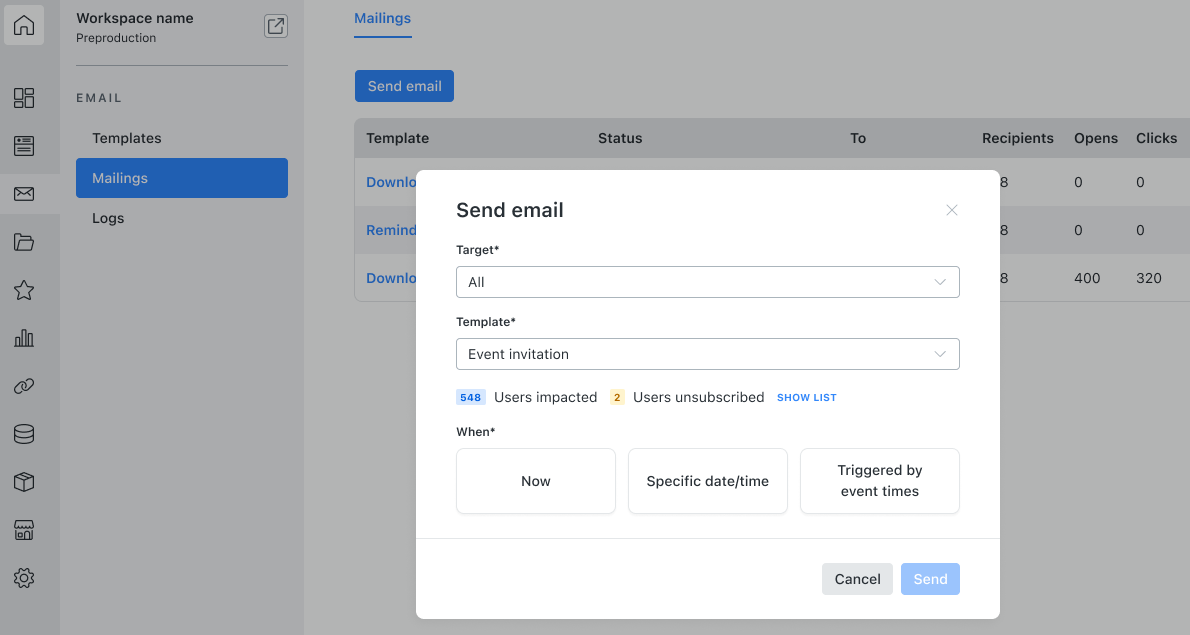Click the Template column header
The image size is (1190, 635).
tap(398, 138)
